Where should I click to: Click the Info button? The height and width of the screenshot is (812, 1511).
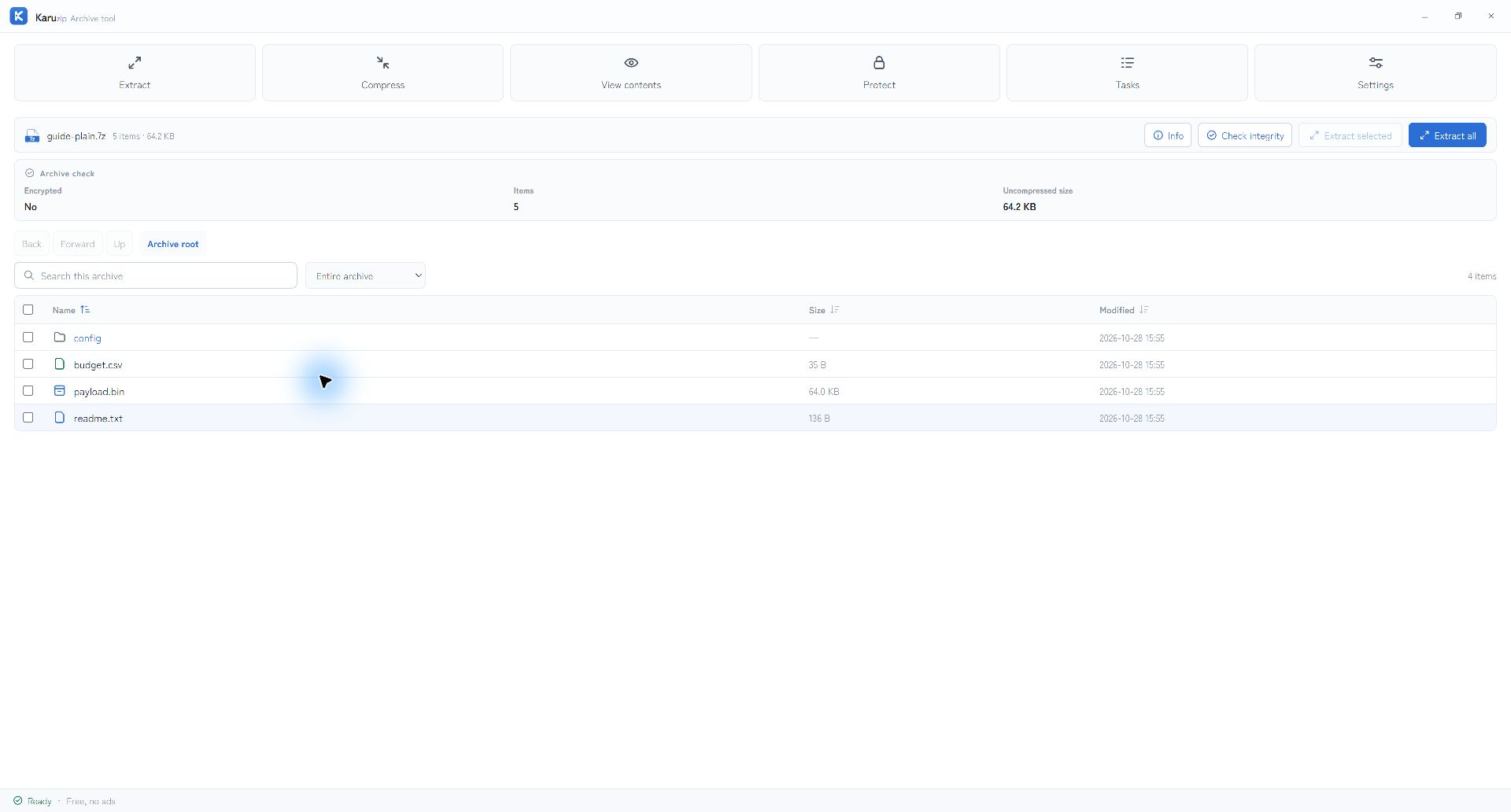coord(1168,135)
